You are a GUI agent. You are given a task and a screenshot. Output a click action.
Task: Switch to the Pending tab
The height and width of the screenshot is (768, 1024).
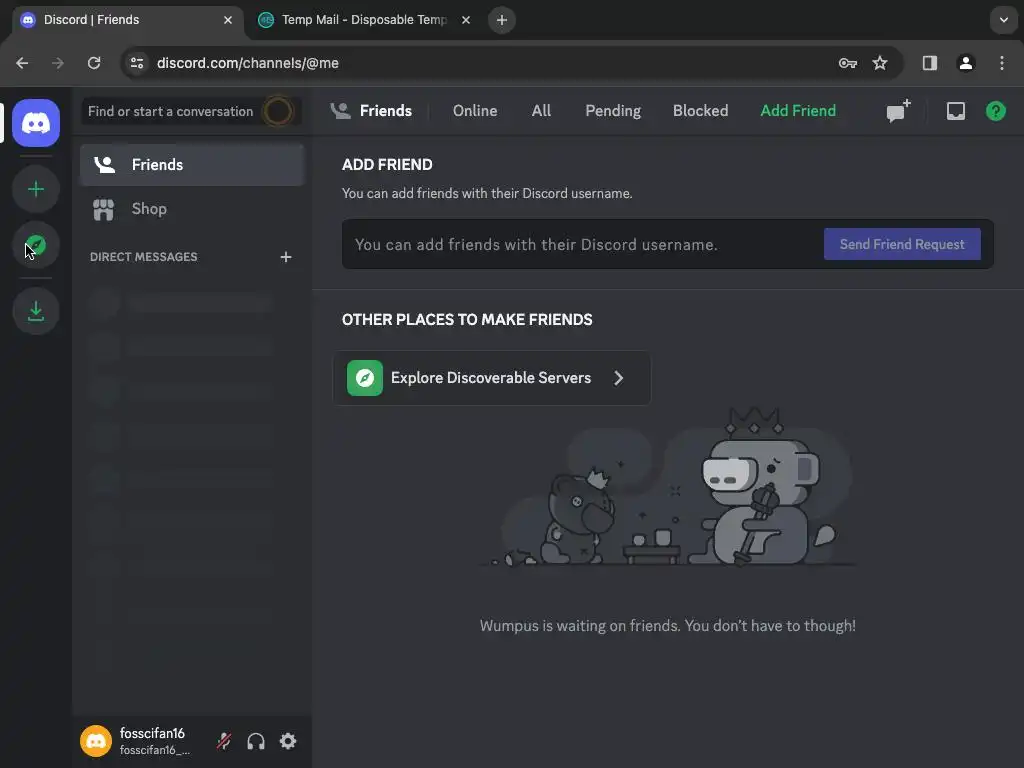click(x=613, y=111)
